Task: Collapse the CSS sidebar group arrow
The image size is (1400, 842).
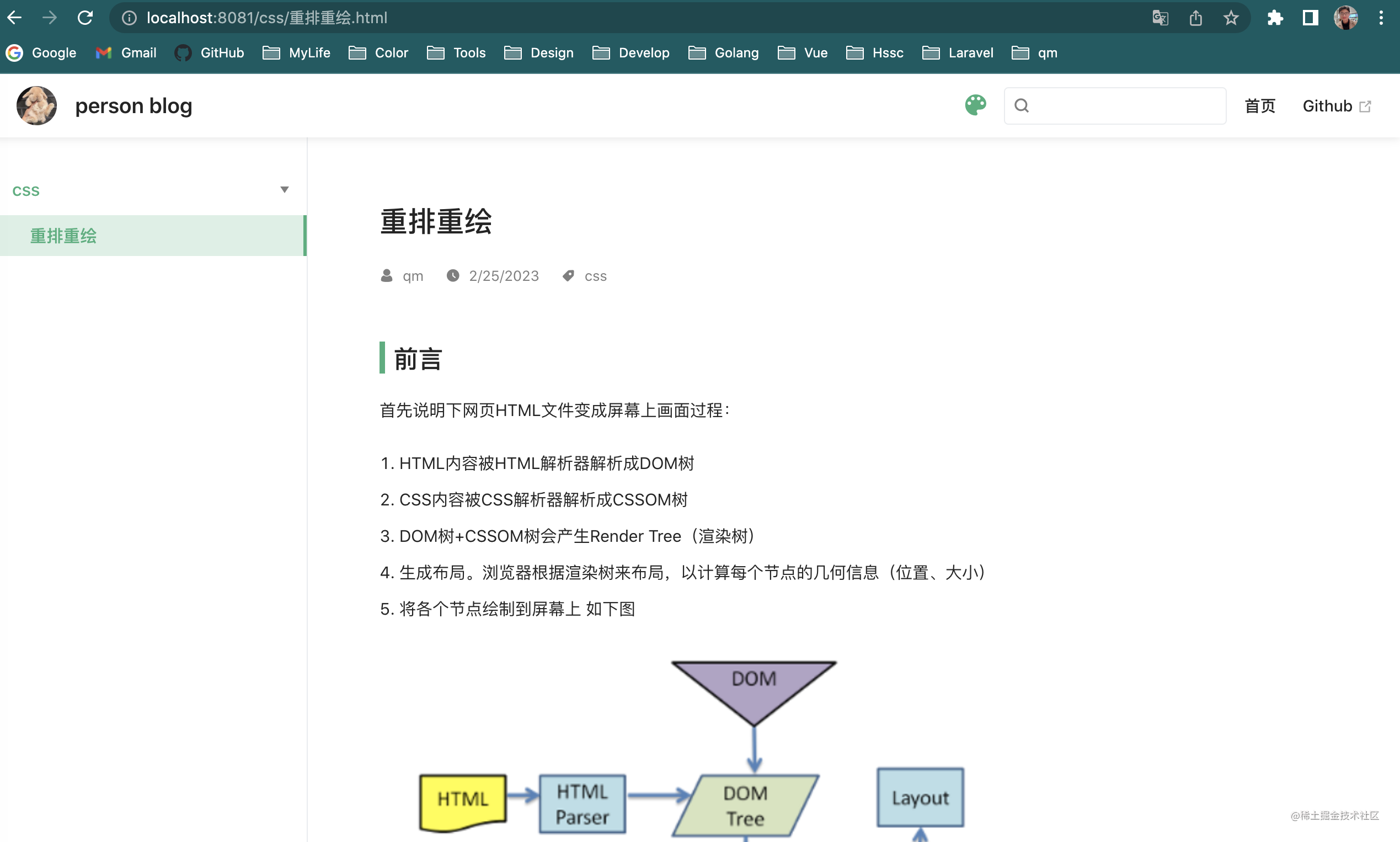Action: [x=285, y=189]
